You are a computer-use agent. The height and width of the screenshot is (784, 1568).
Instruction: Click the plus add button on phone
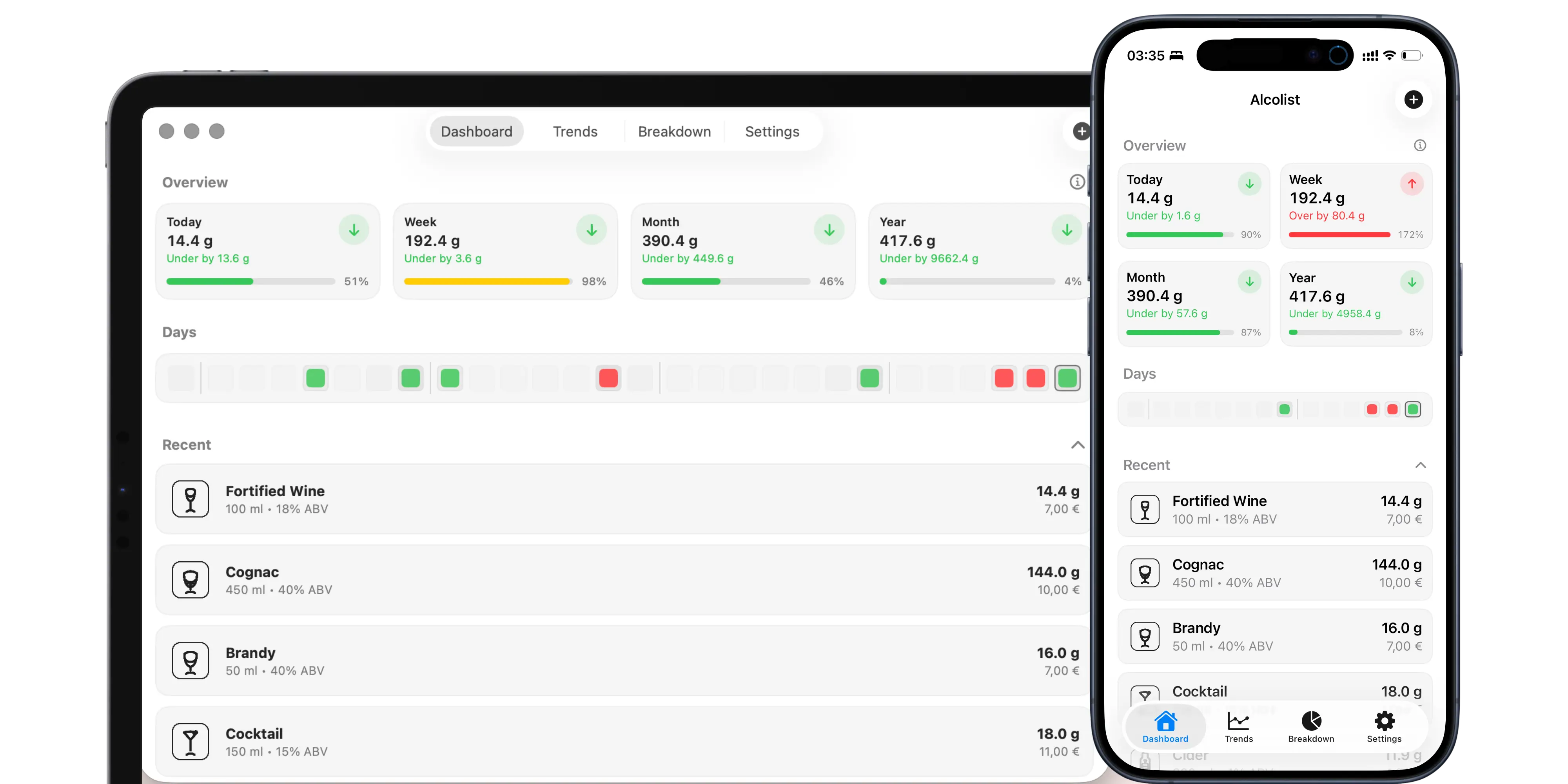coord(1413,99)
